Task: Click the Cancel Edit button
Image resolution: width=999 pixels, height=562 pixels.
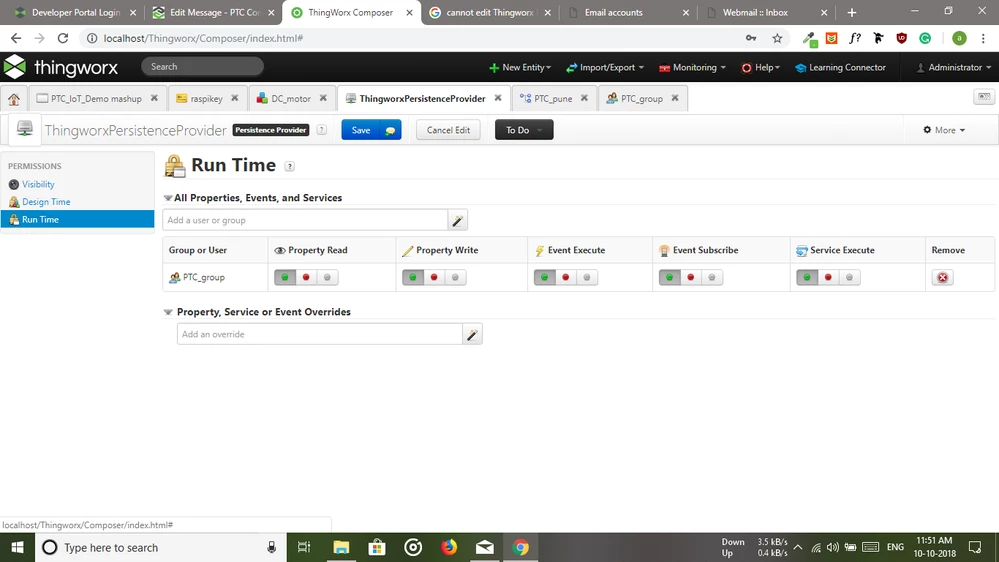Action: point(448,130)
